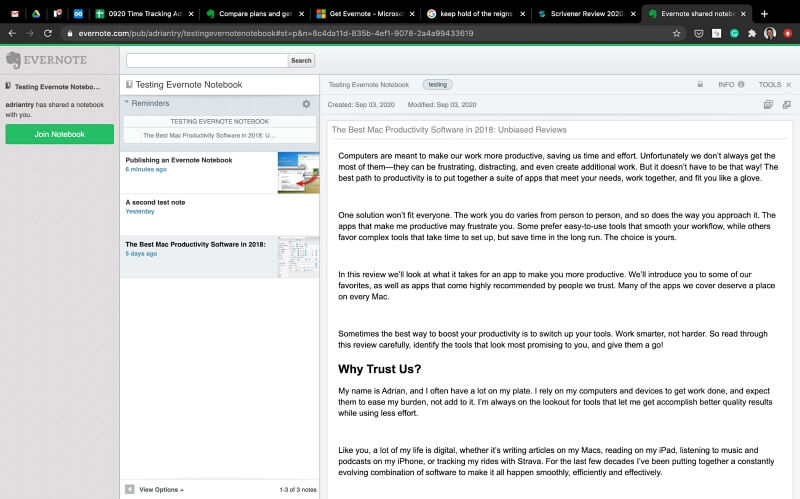Switch to the Gmail pinned tab
Image resolution: width=800 pixels, height=499 pixels.
(x=15, y=14)
